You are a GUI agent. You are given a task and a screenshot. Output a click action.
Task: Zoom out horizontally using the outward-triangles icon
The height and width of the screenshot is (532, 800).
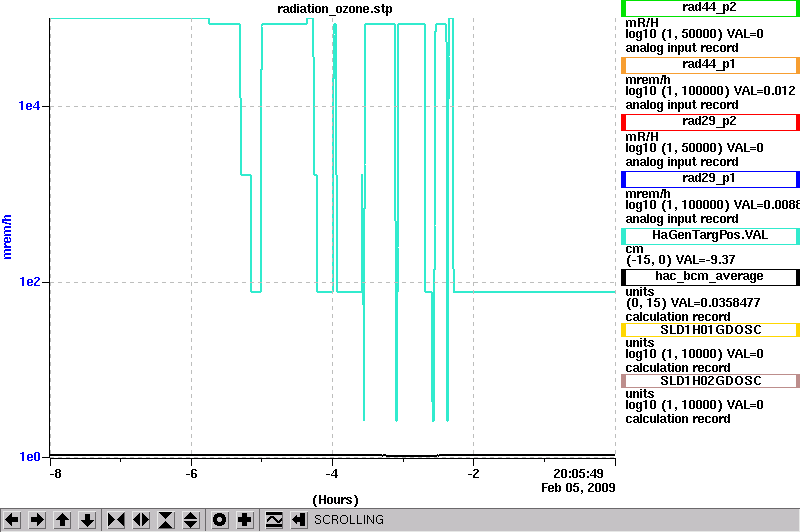141,520
